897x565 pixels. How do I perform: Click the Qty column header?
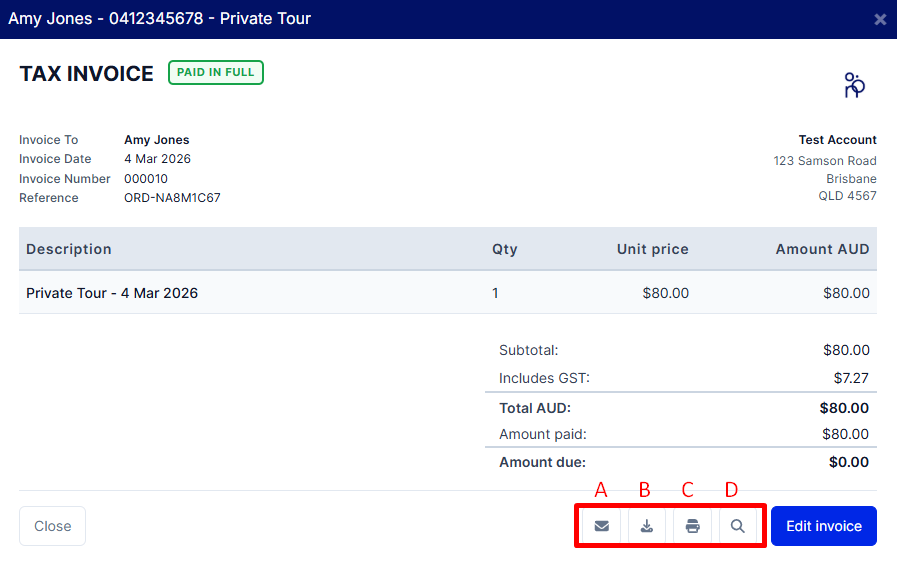click(504, 249)
